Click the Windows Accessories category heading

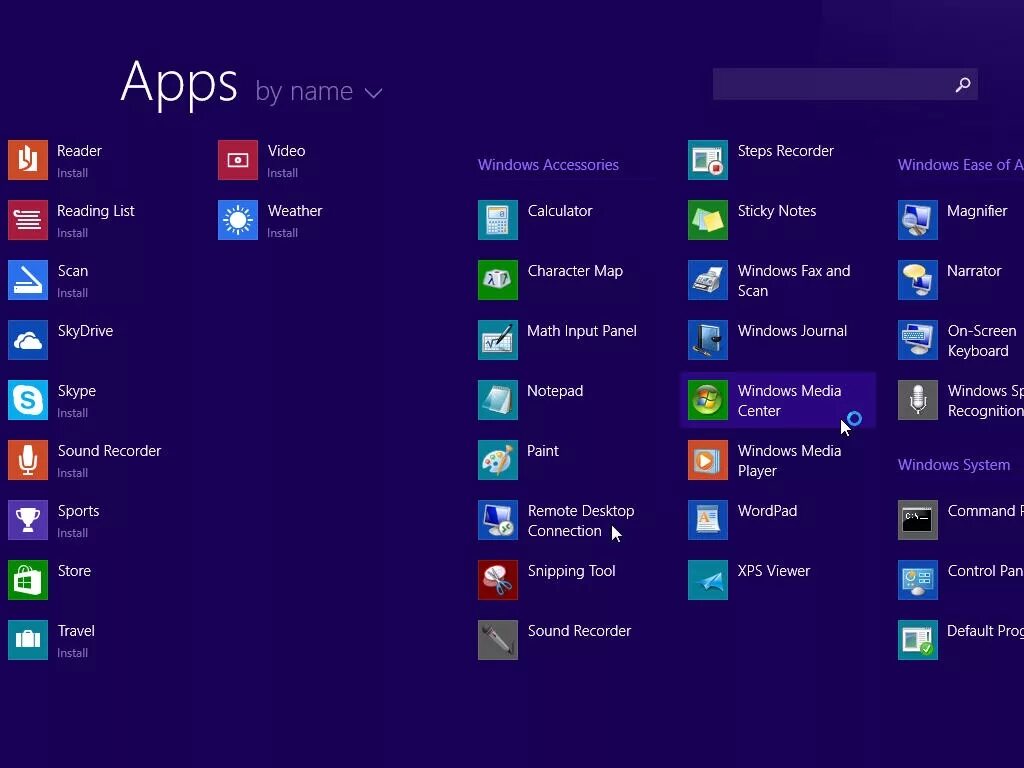548,164
